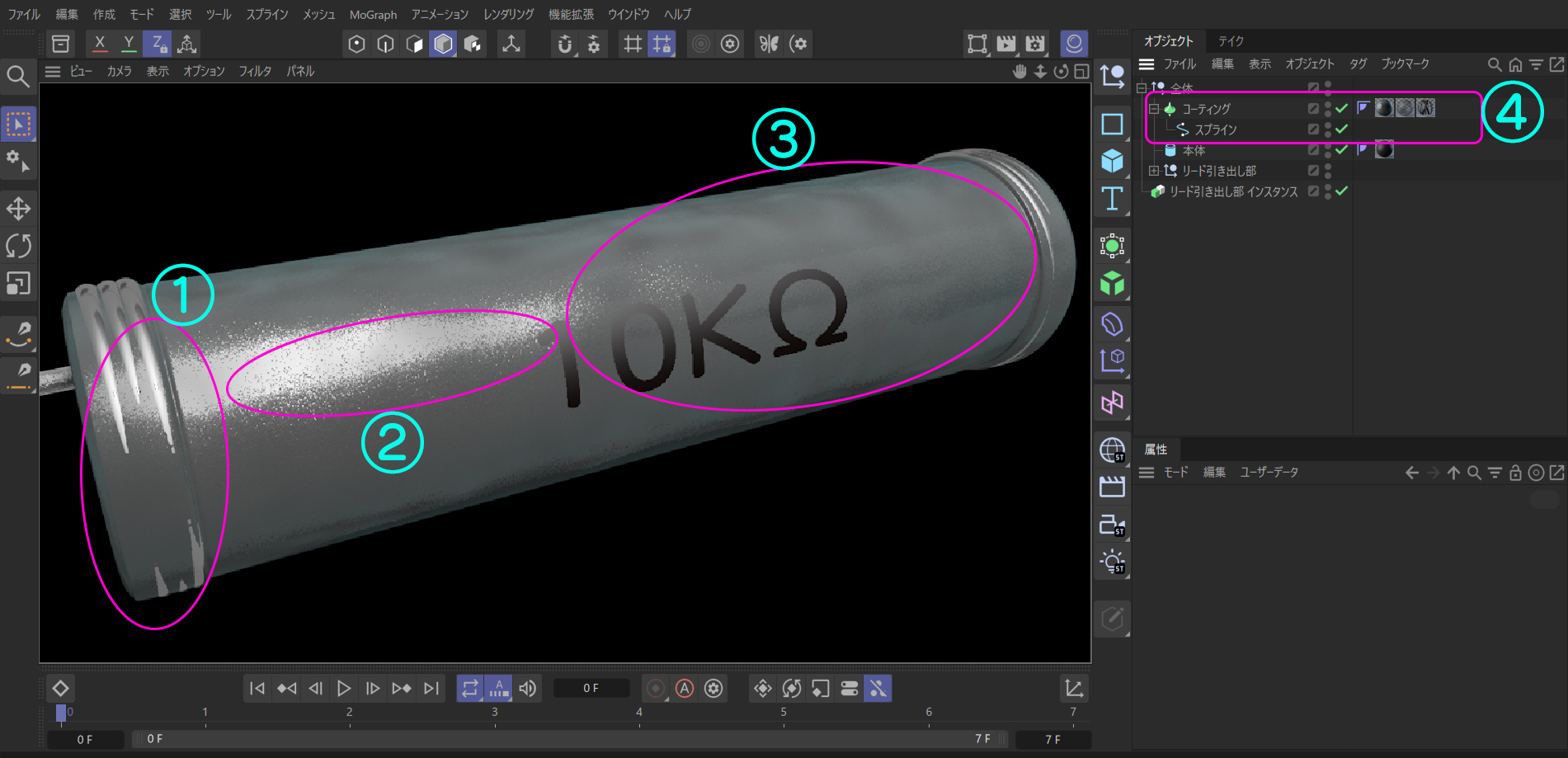This screenshot has width=1568, height=758.
Task: Toggle the loop playback button
Action: [470, 688]
